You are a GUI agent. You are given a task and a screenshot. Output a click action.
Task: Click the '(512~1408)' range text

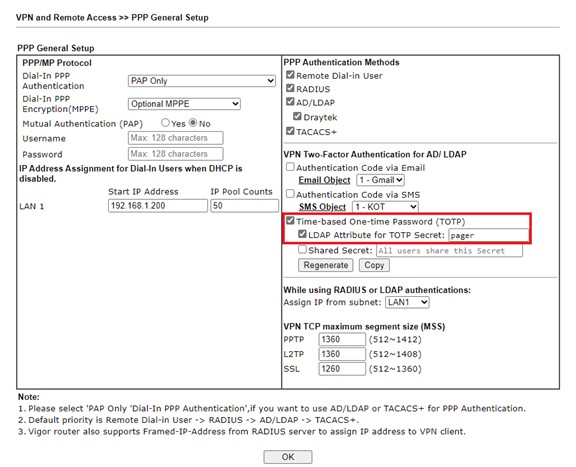coord(395,354)
